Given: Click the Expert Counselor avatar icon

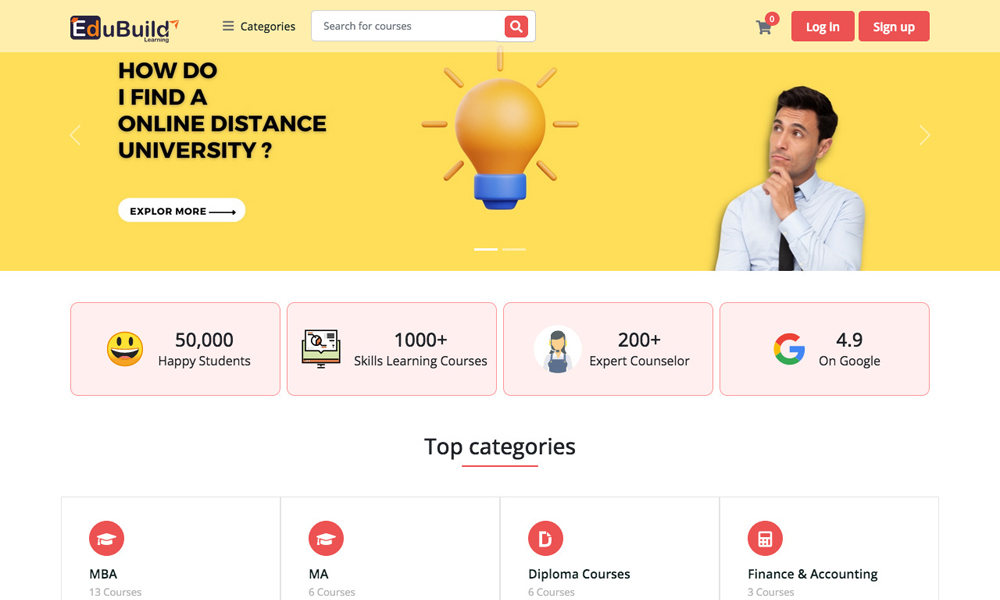Looking at the screenshot, I should pos(557,349).
